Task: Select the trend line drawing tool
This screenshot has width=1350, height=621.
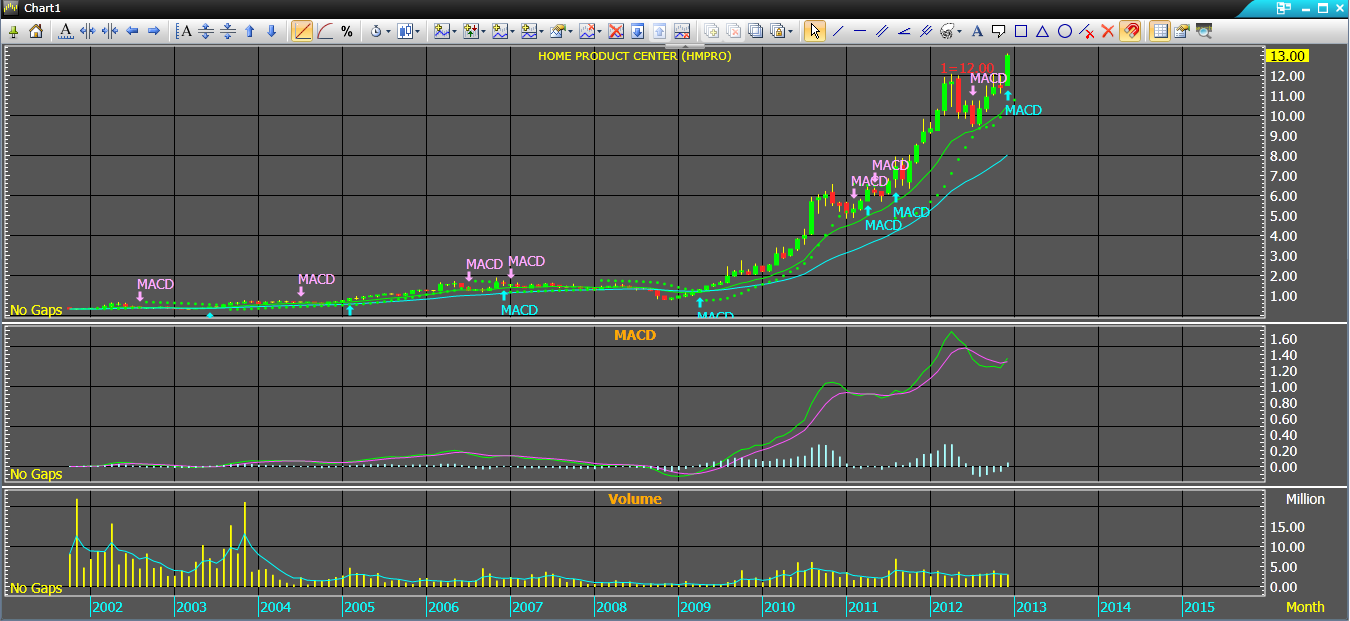Action: [x=837, y=31]
